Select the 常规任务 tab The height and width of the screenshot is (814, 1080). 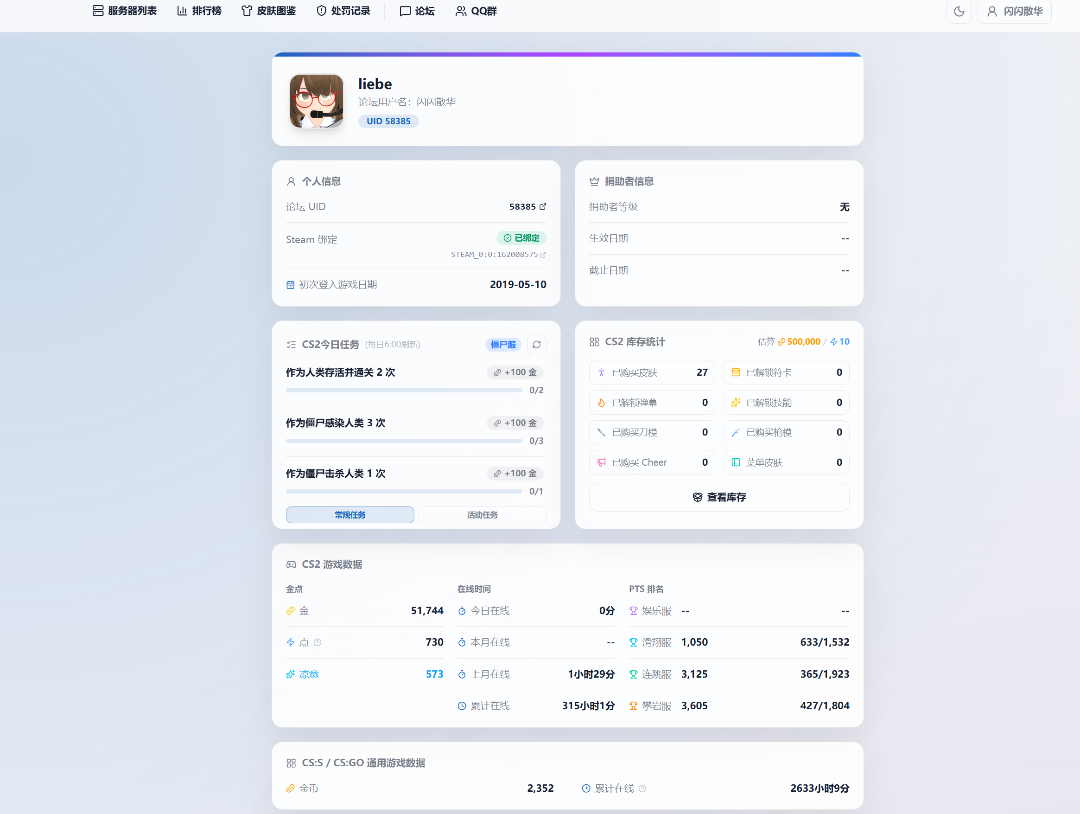click(x=350, y=515)
